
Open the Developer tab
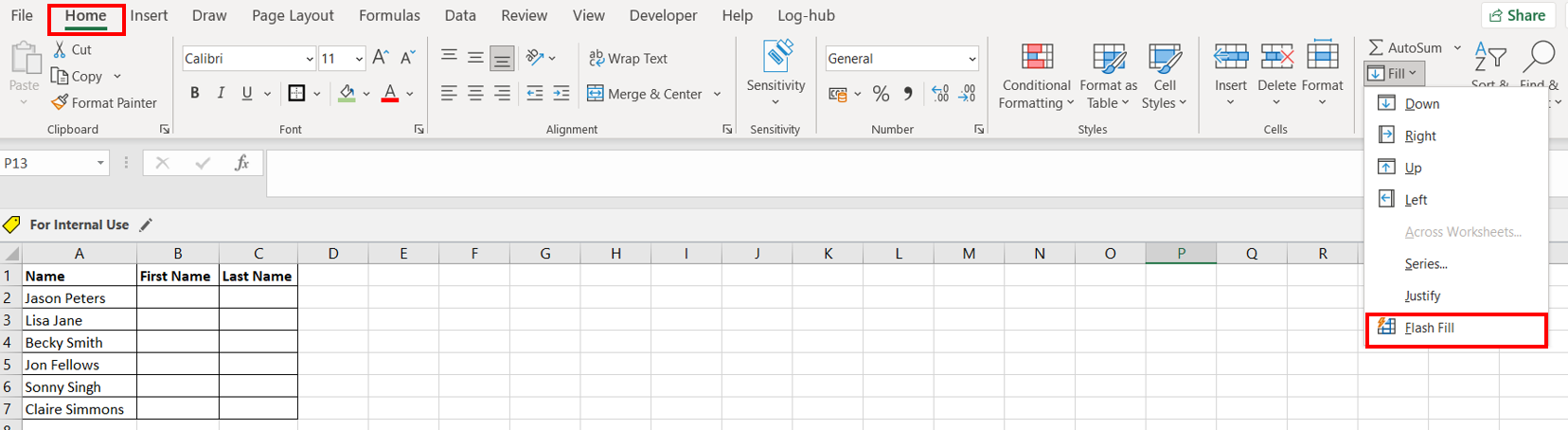coord(663,16)
